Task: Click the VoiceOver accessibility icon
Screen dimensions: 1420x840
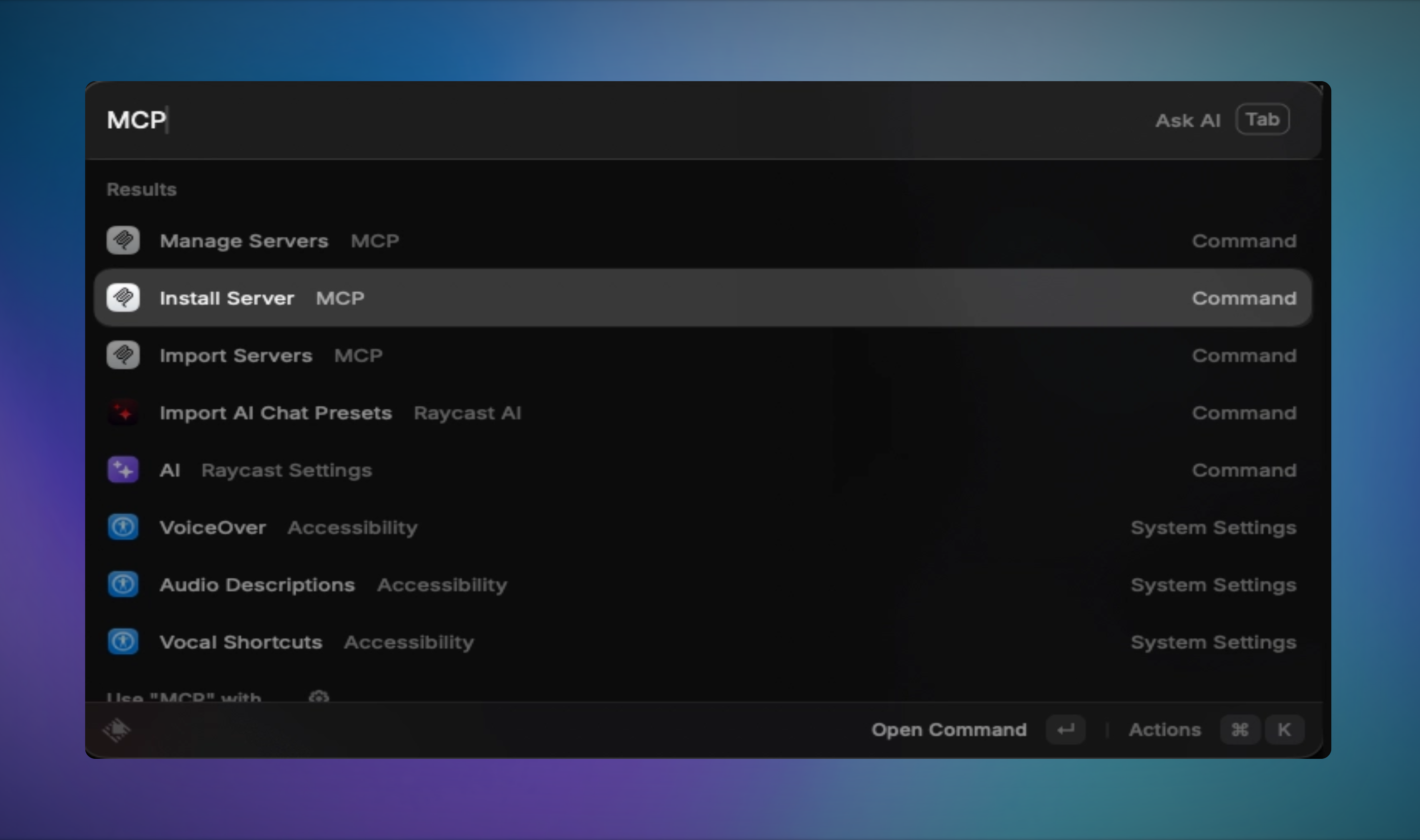Action: pos(123,527)
